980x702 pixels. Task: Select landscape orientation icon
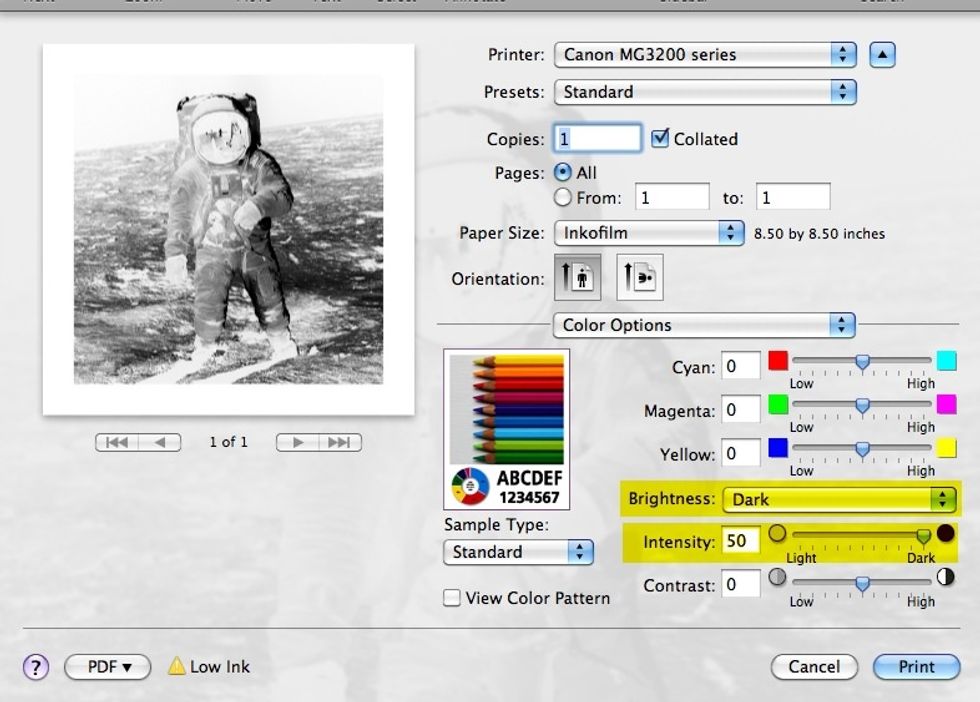(638, 279)
